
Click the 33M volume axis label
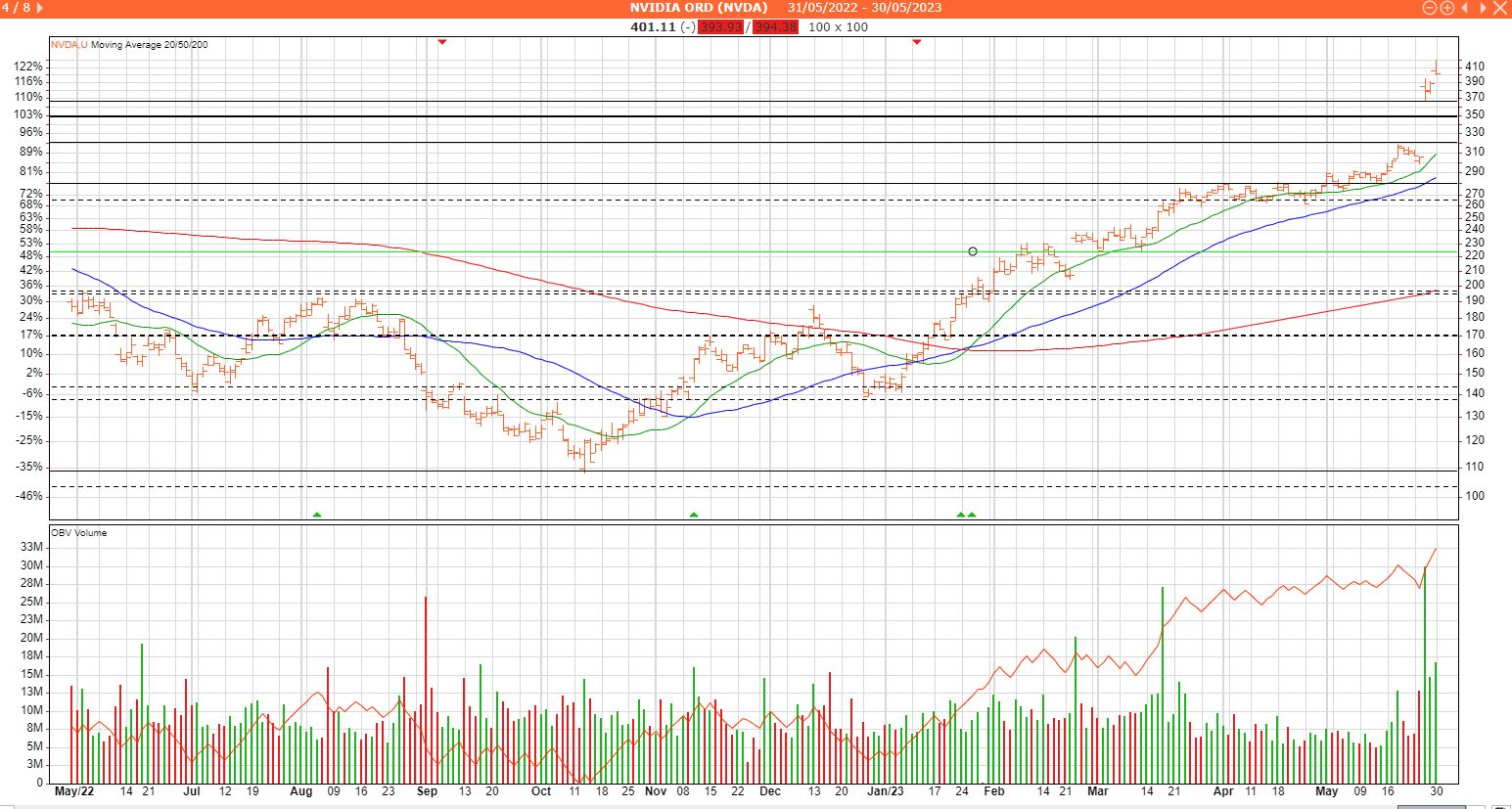32,547
